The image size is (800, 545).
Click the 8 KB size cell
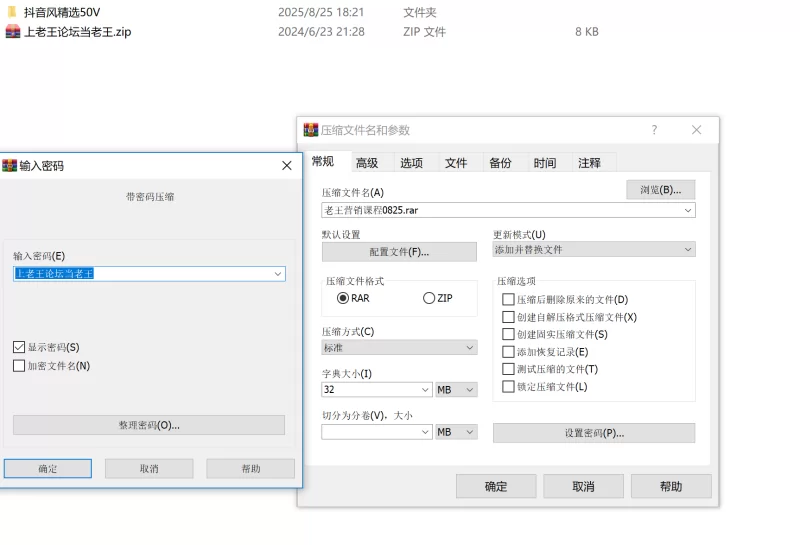587,32
